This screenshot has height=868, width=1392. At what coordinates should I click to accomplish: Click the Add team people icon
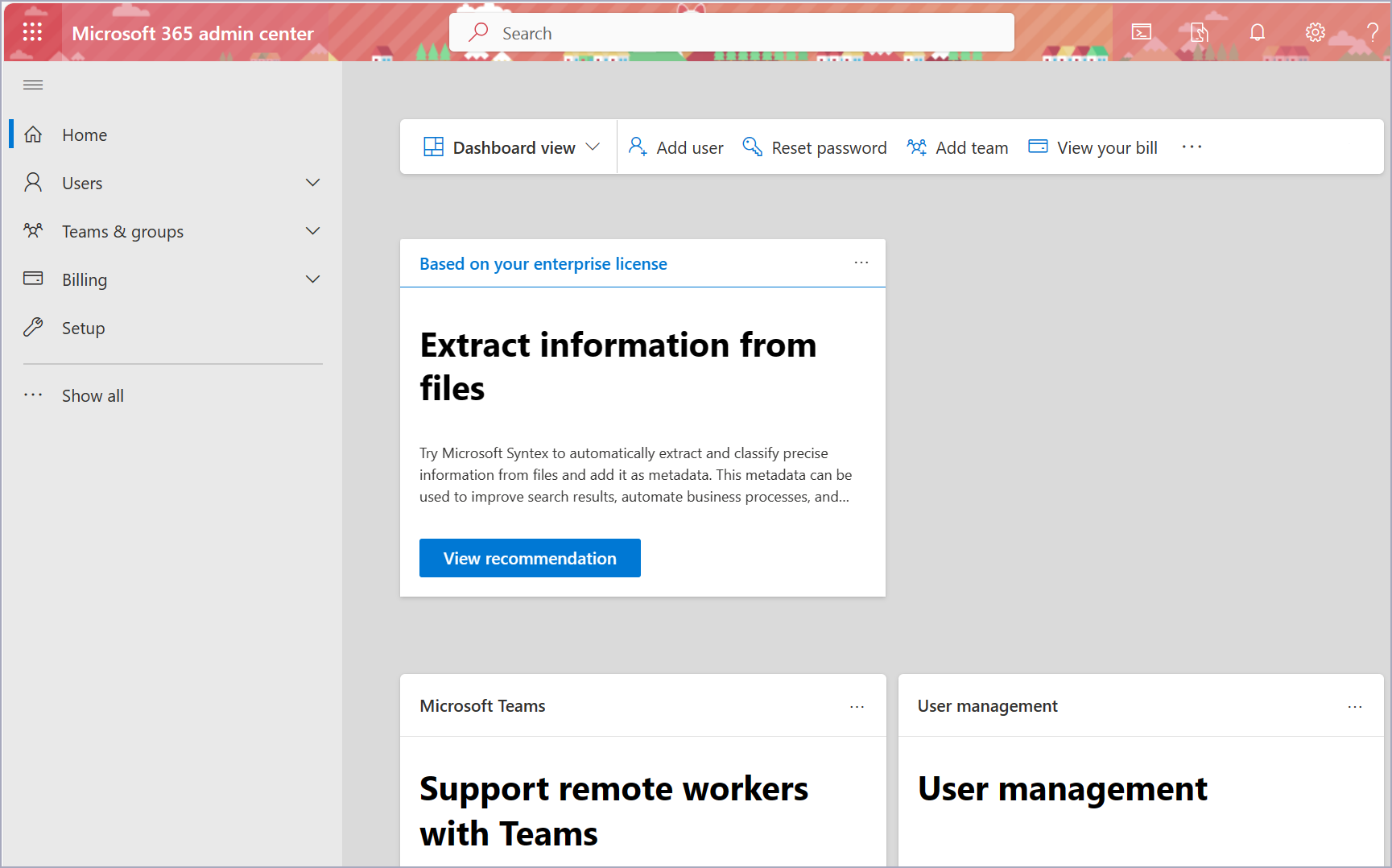pyautogui.click(x=916, y=147)
